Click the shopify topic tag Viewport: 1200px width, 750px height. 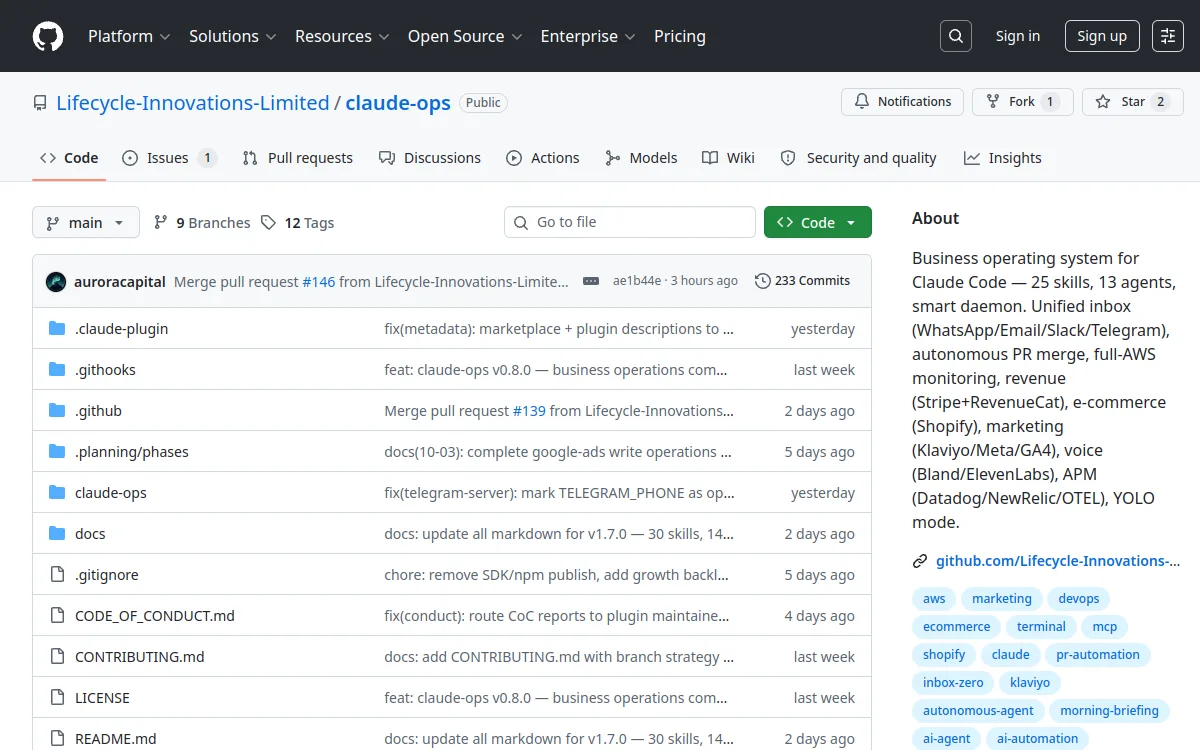pyautogui.click(x=944, y=655)
